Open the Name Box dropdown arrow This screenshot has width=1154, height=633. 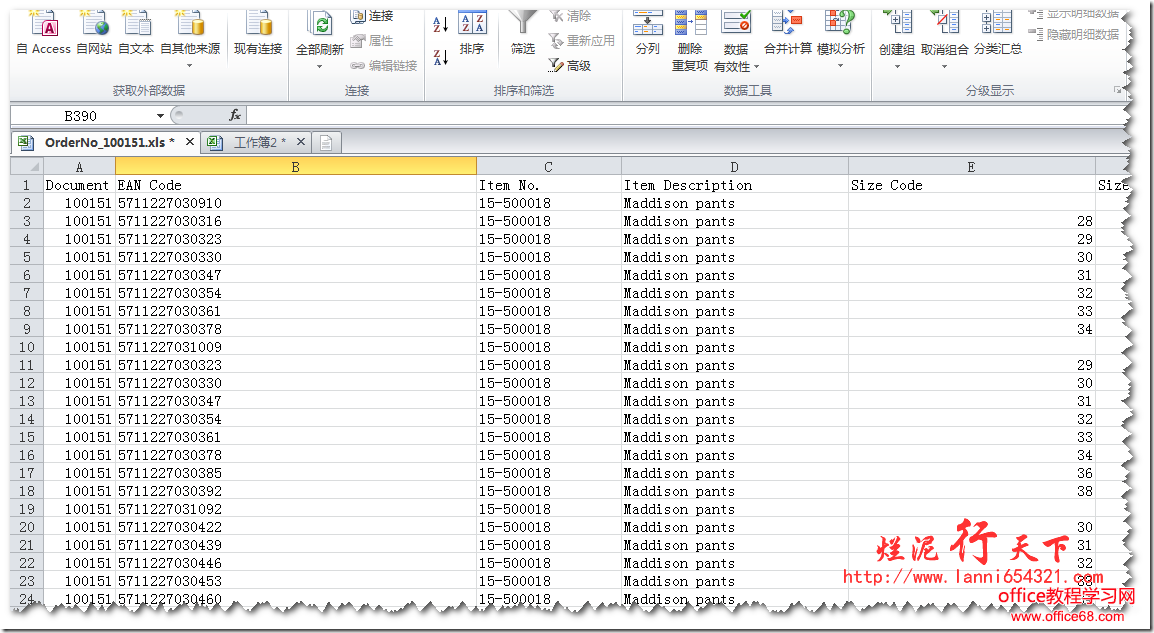pyautogui.click(x=160, y=116)
